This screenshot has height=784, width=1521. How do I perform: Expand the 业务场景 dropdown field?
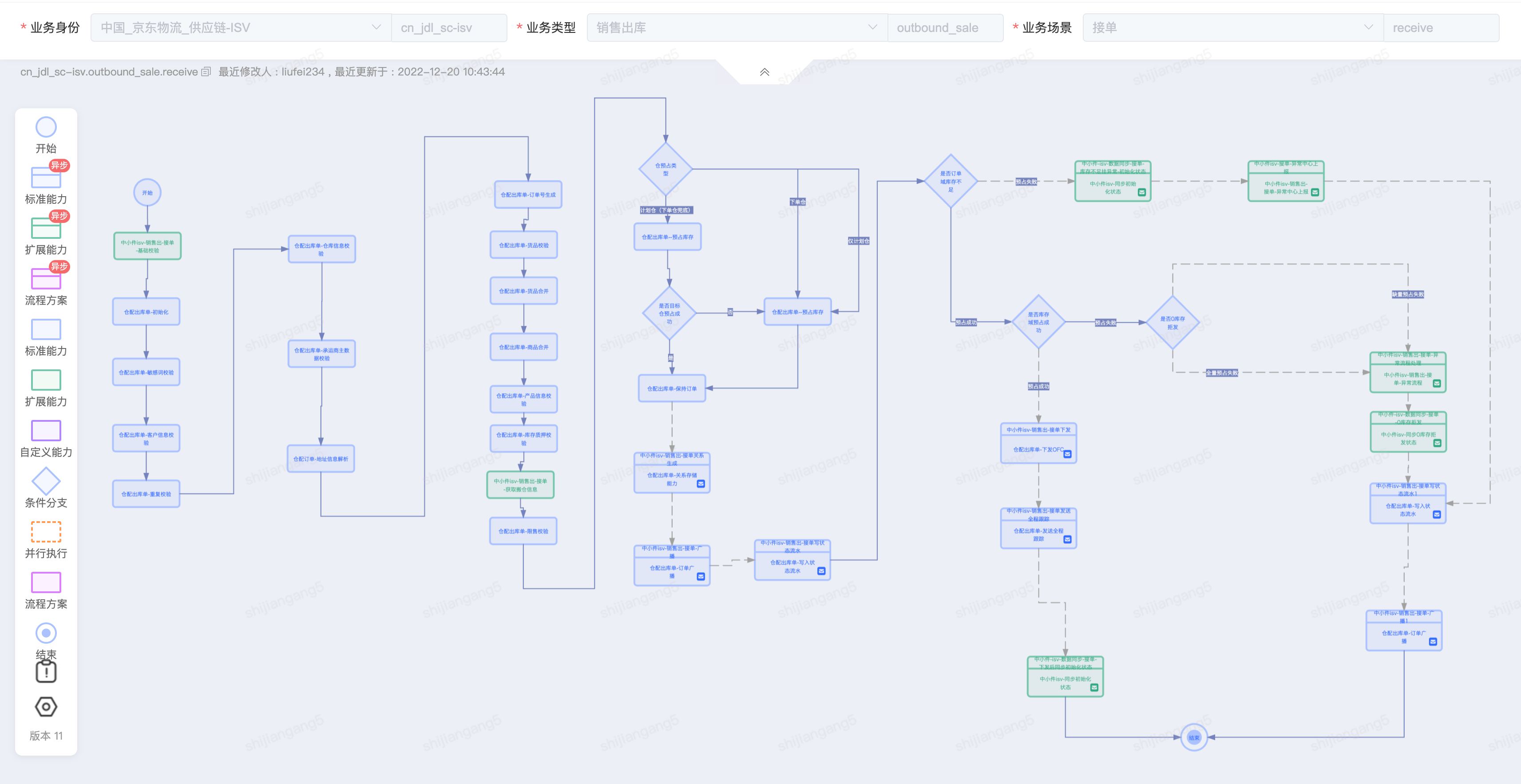1370,27
